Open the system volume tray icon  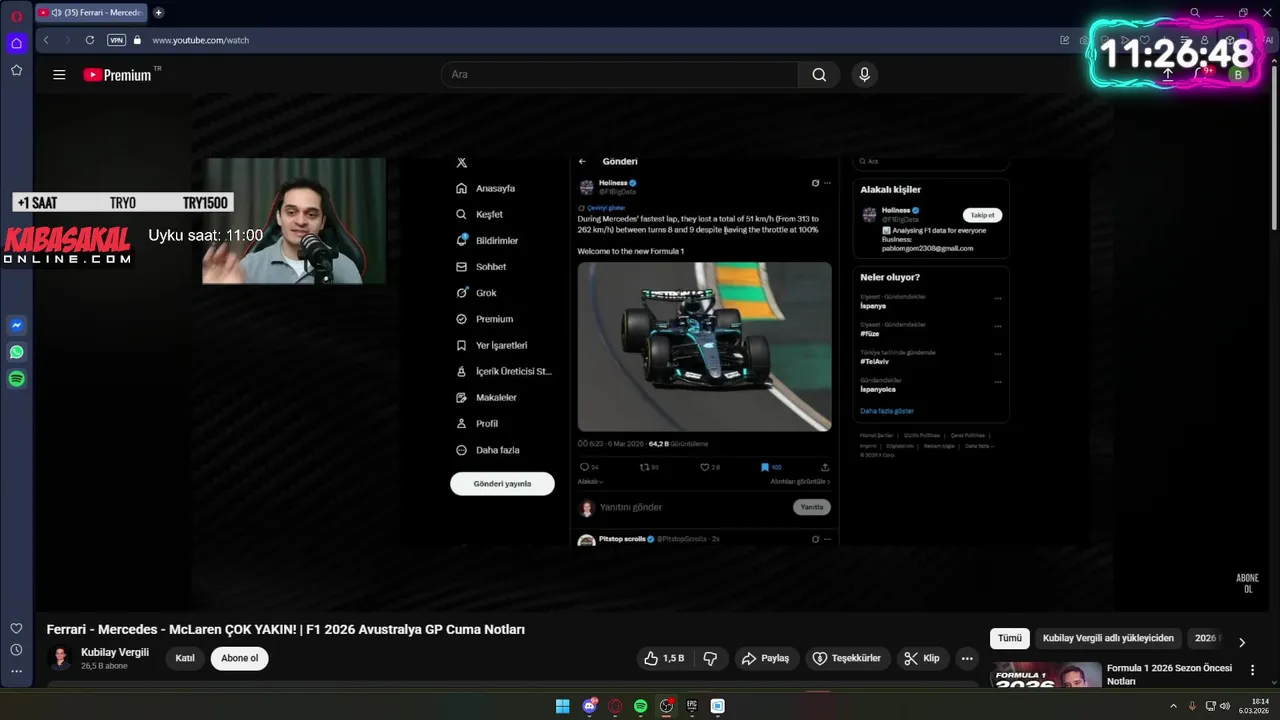(1225, 706)
